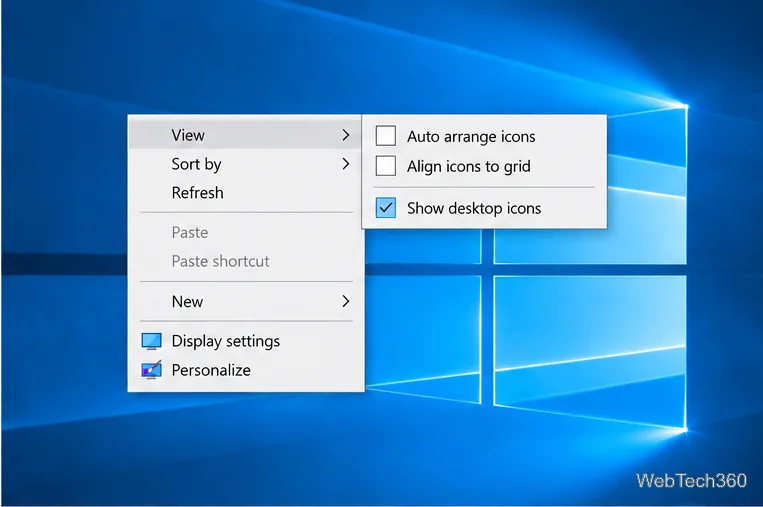This screenshot has height=507, width=763.
Task: Click the 'Auto arrange icons' label text
Action: point(471,137)
